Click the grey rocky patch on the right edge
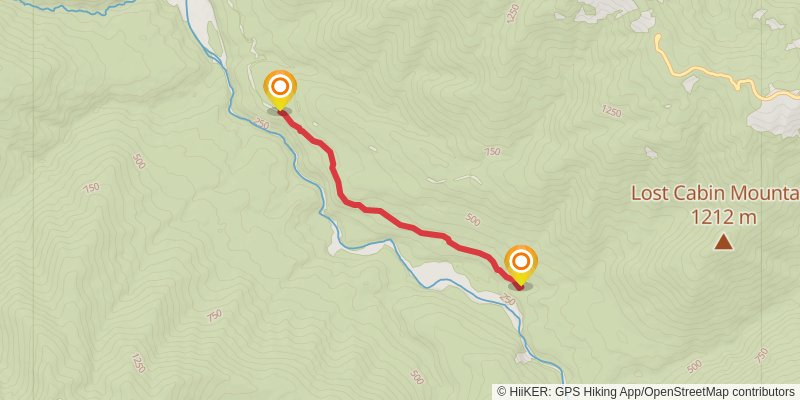The image size is (800, 400). point(776,118)
